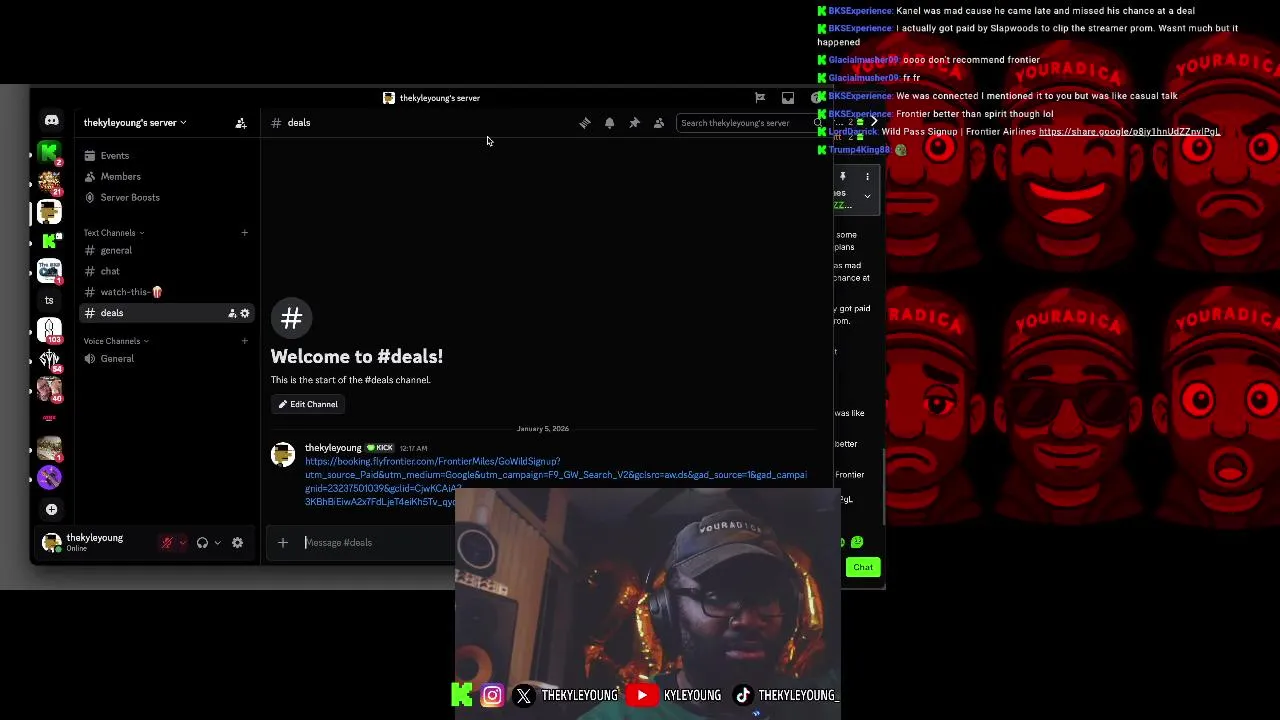Click the Edit Channel button
The width and height of the screenshot is (1280, 720).
308,404
